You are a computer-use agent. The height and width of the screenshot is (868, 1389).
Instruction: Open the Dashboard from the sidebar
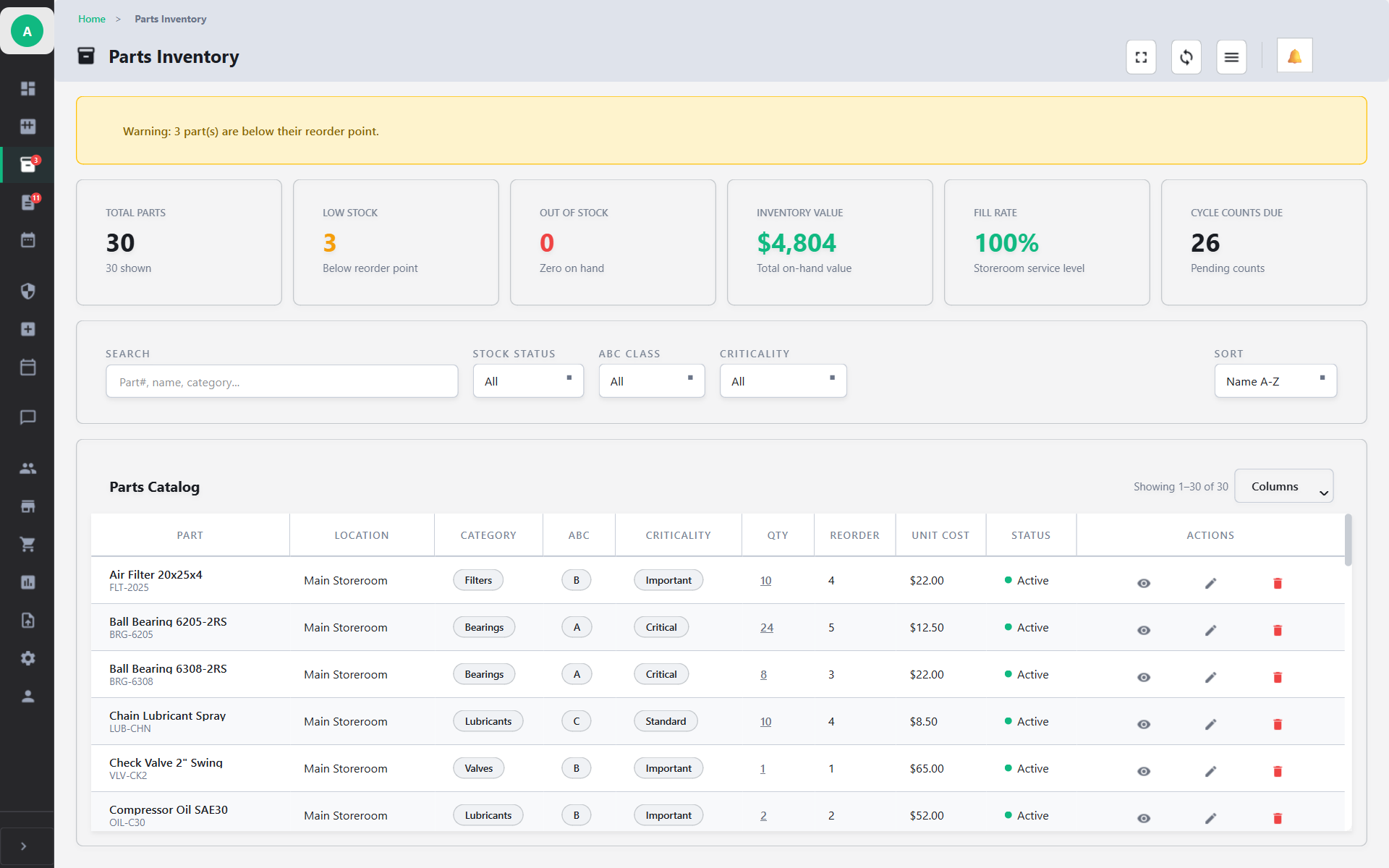click(27, 88)
